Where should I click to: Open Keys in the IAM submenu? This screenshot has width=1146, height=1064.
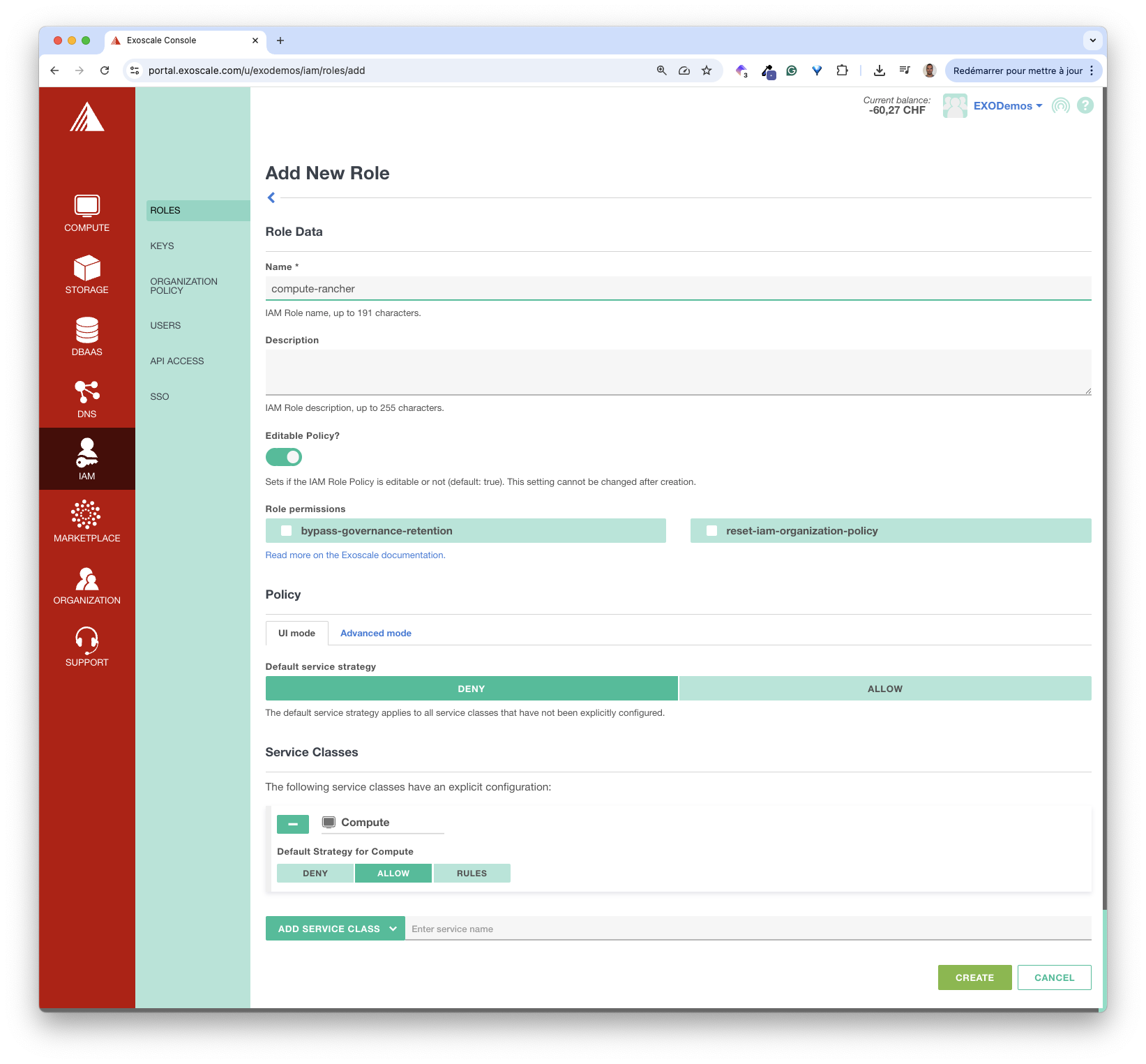163,246
